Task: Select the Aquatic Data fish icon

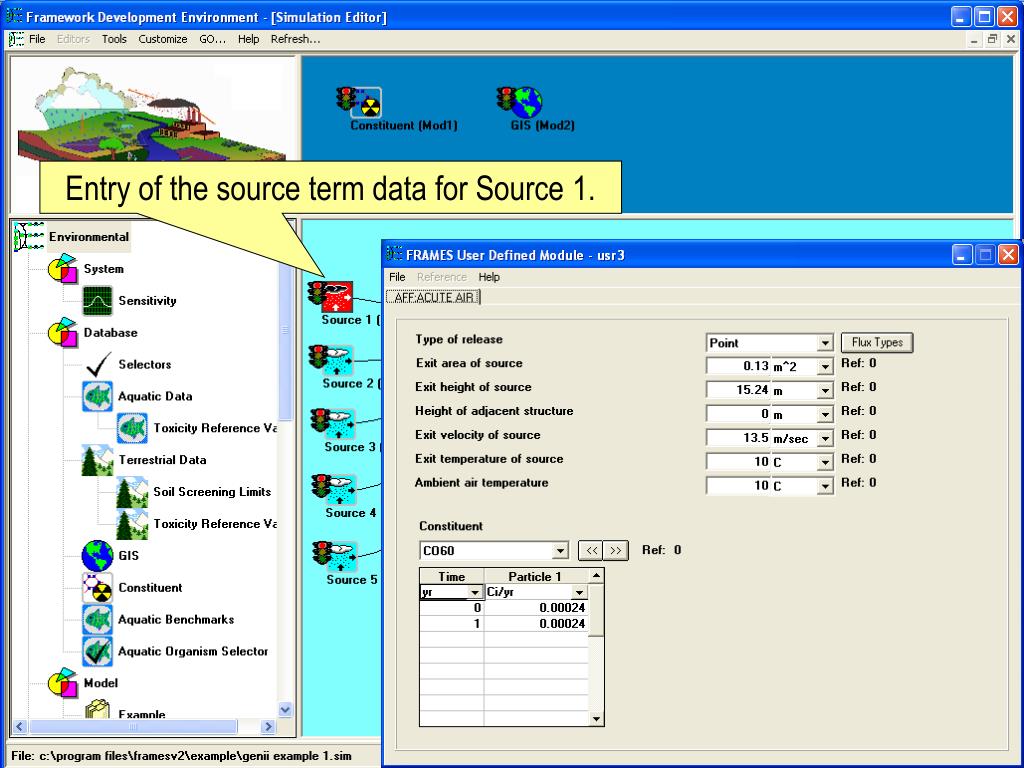Action: [97, 396]
